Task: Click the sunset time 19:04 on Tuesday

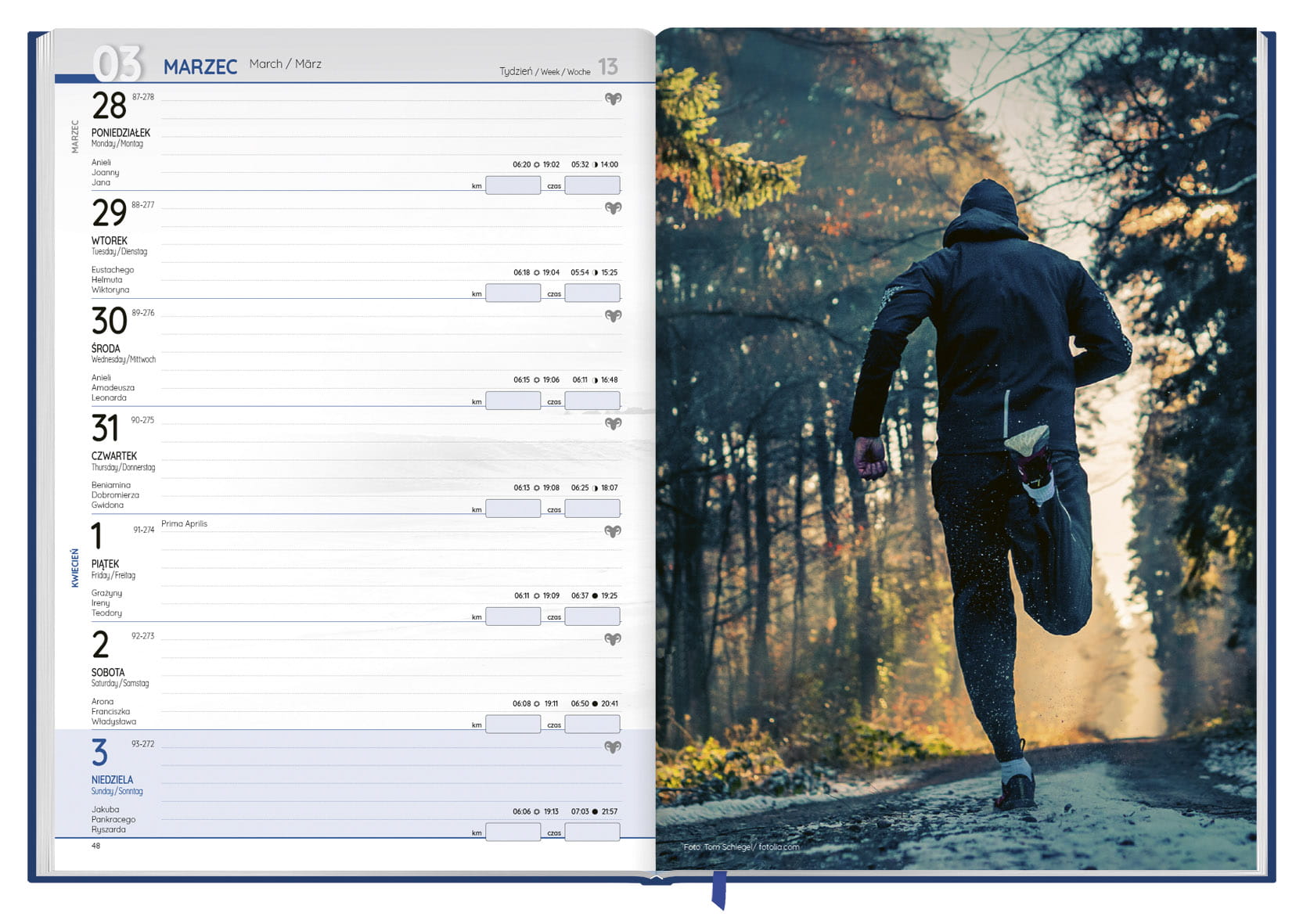Action: [551, 272]
